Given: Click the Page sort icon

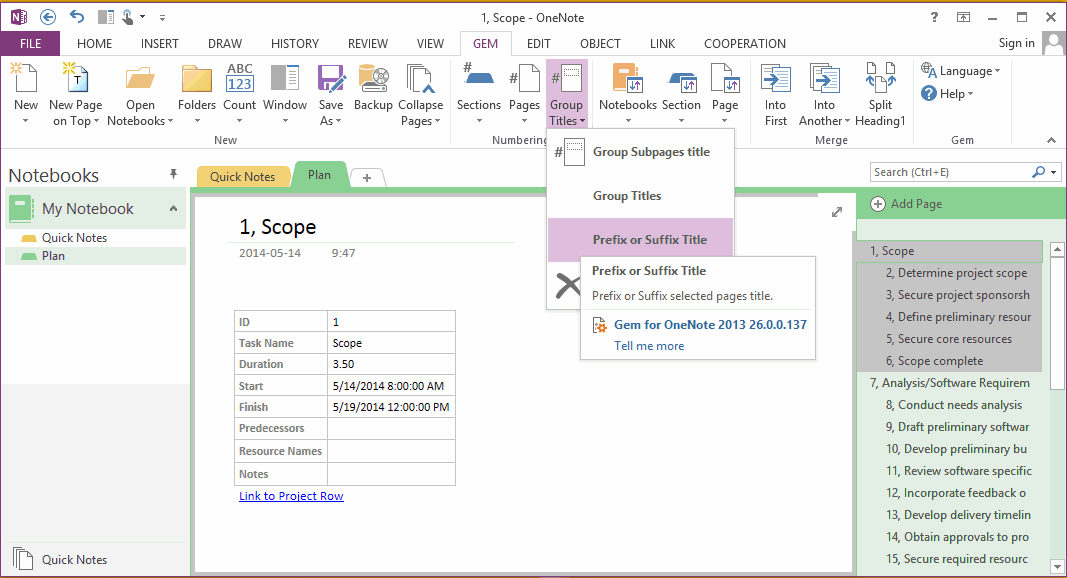Looking at the screenshot, I should pos(725,78).
